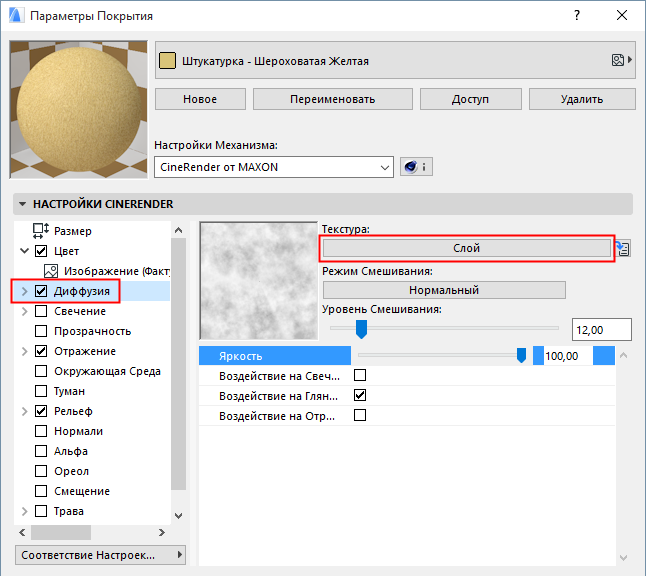Click the Удалить button
This screenshot has height=576, width=646.
tap(582, 99)
